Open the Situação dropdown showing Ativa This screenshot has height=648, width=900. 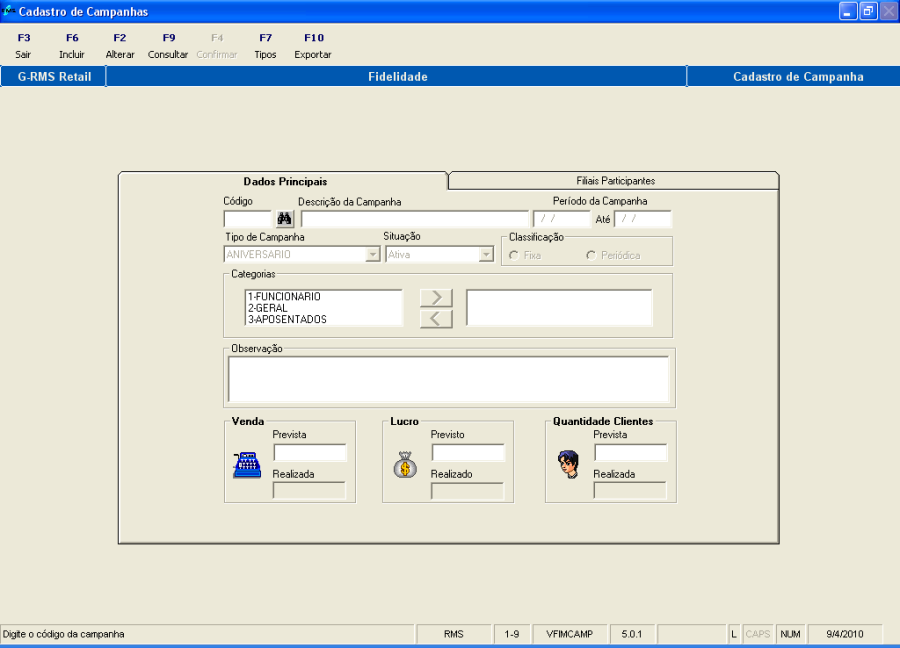pos(486,254)
